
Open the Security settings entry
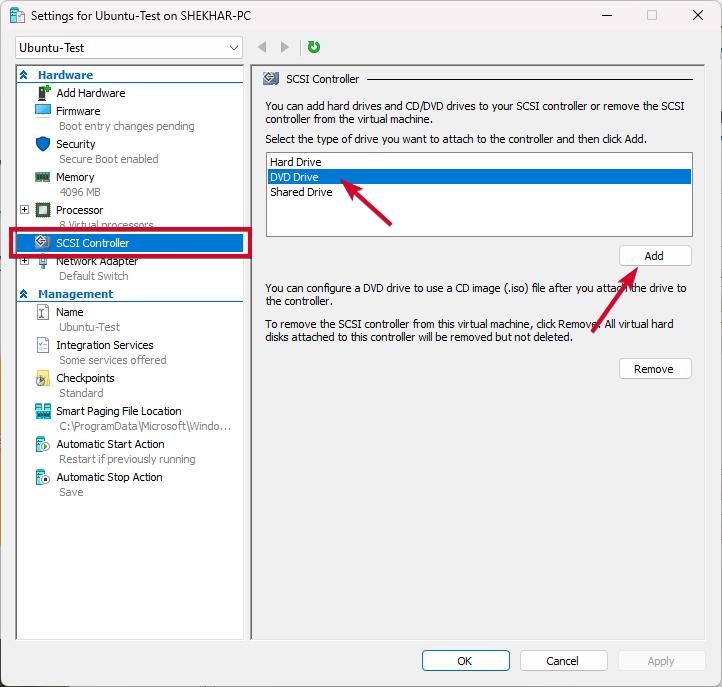[76, 144]
